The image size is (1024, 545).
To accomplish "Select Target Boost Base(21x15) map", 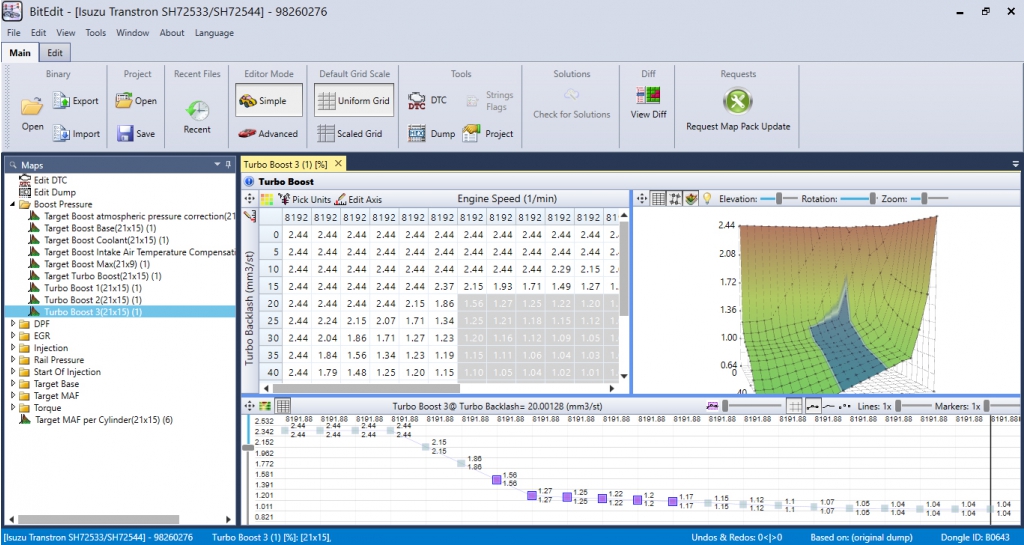I will click(x=100, y=228).
